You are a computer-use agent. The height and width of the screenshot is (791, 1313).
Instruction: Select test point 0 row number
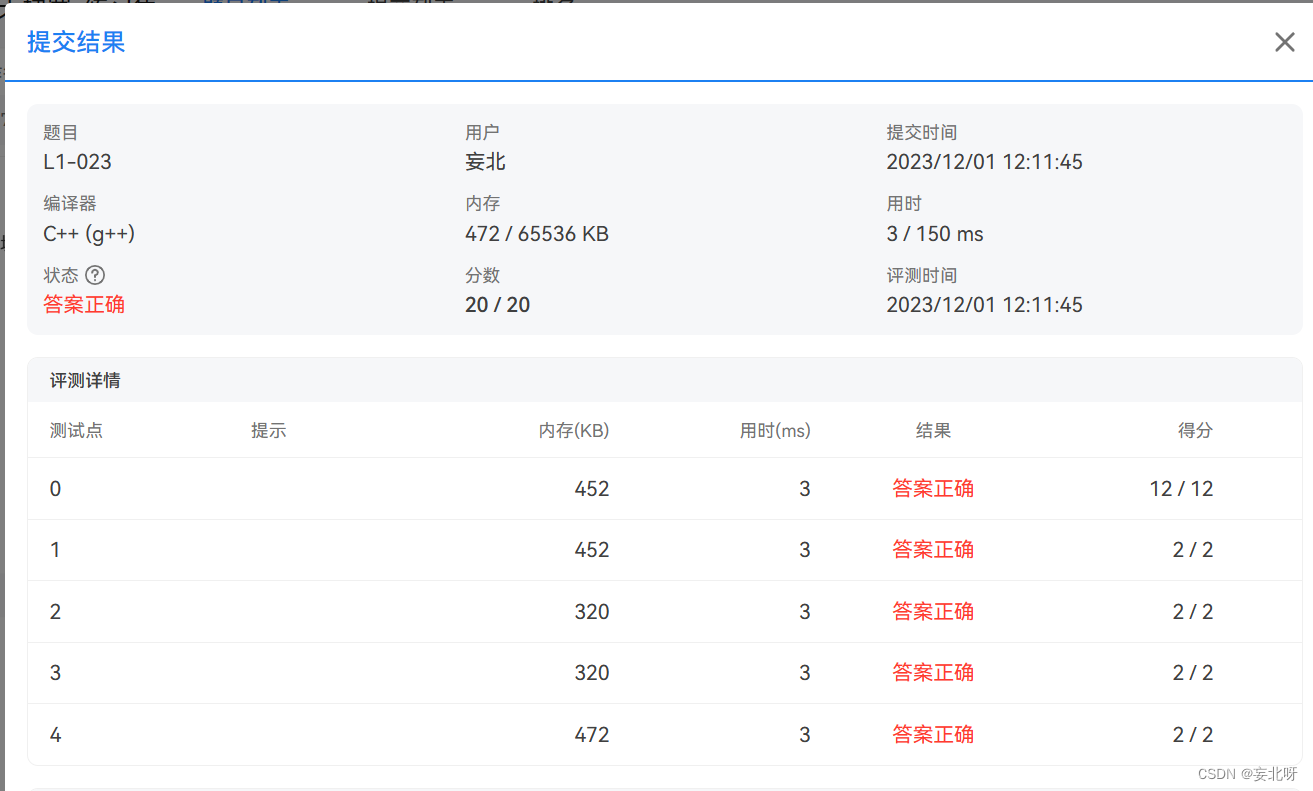(55, 489)
